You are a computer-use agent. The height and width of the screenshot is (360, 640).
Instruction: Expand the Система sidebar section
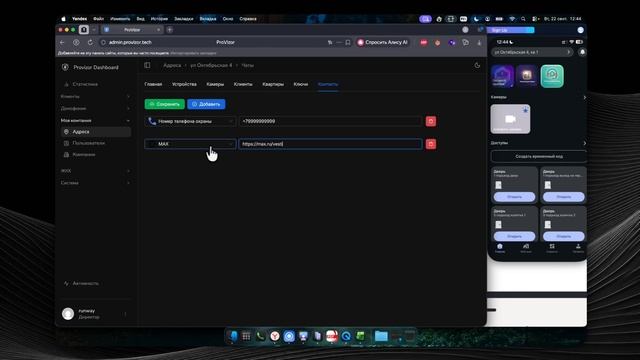click(x=95, y=183)
